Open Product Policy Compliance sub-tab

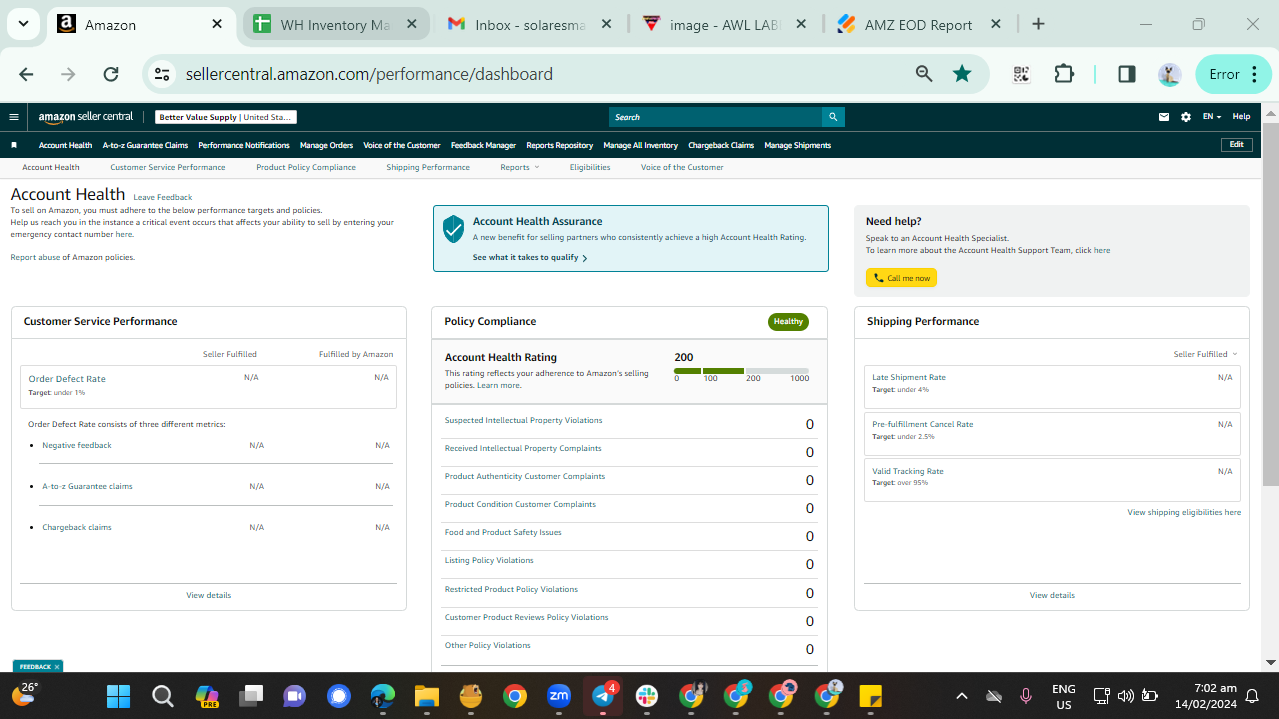[306, 167]
